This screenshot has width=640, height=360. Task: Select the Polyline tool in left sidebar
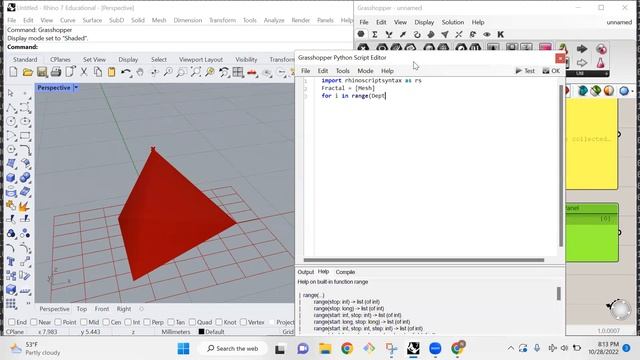click(x=11, y=108)
